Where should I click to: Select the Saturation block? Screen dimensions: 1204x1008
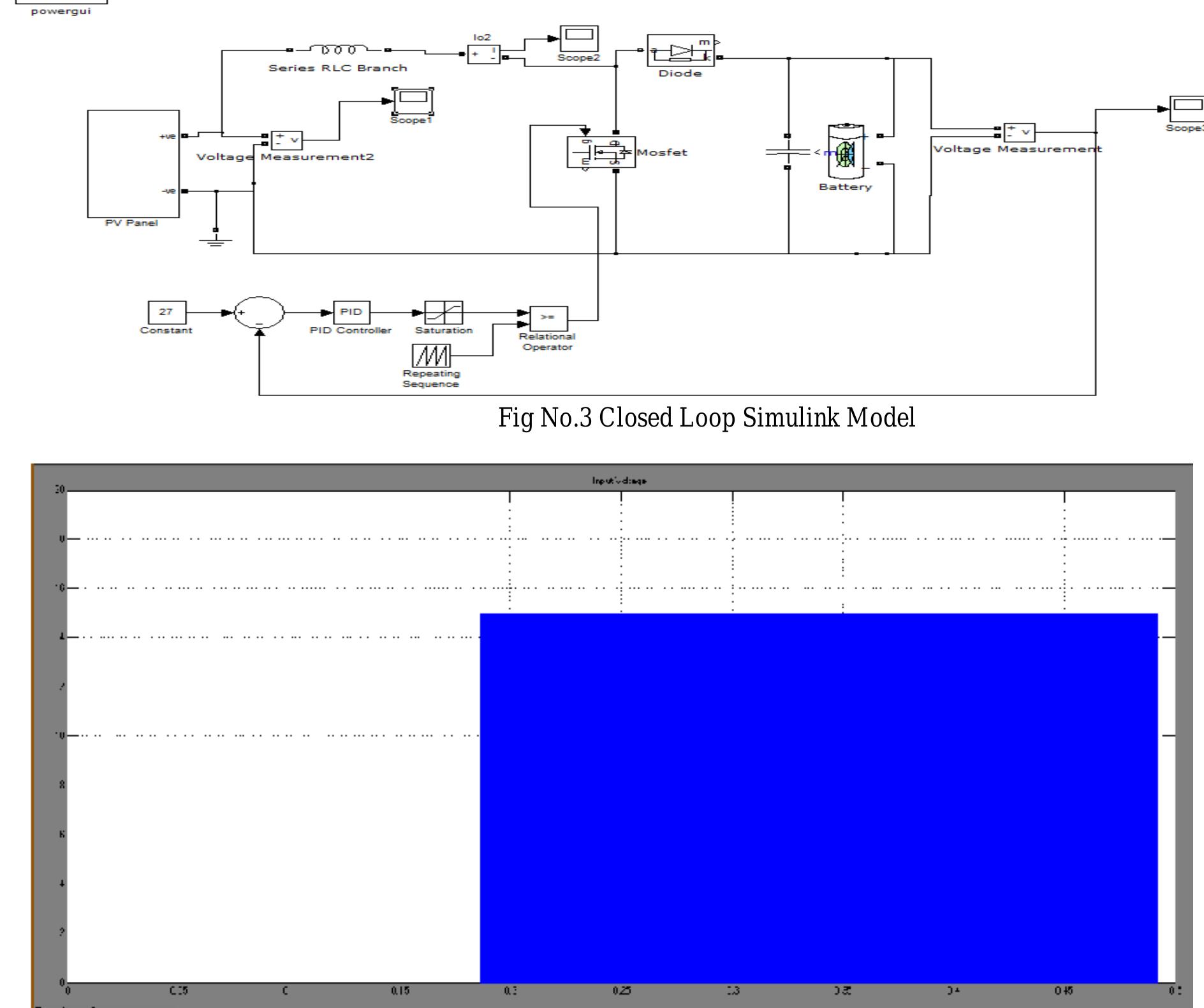pos(443,312)
